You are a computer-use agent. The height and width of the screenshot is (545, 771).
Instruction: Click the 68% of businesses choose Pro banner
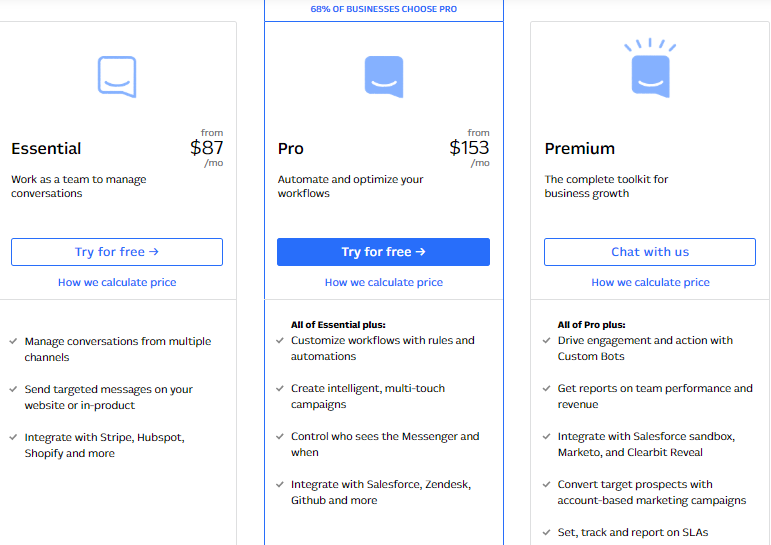click(x=384, y=9)
